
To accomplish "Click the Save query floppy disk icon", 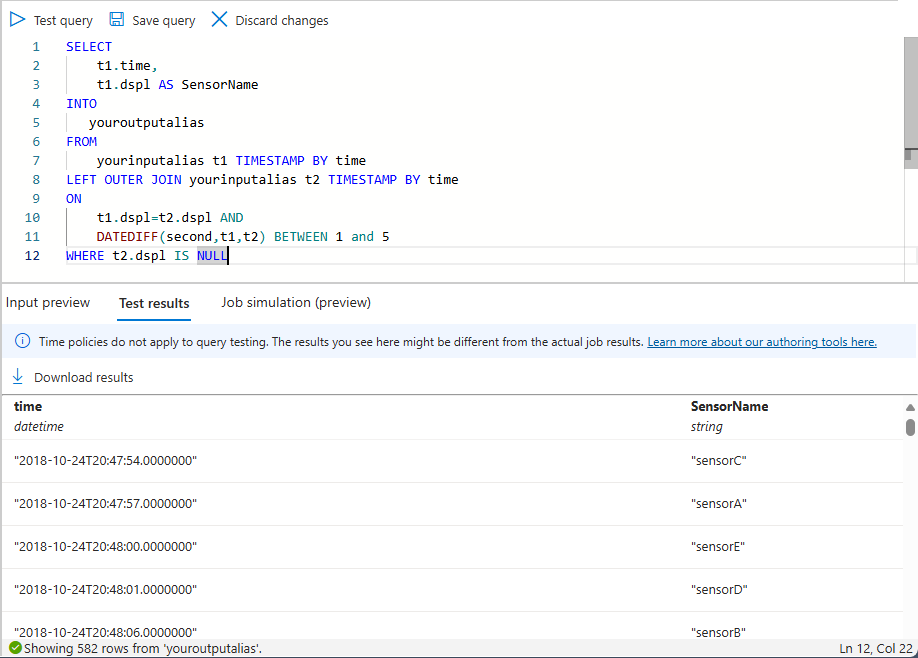I will point(117,19).
